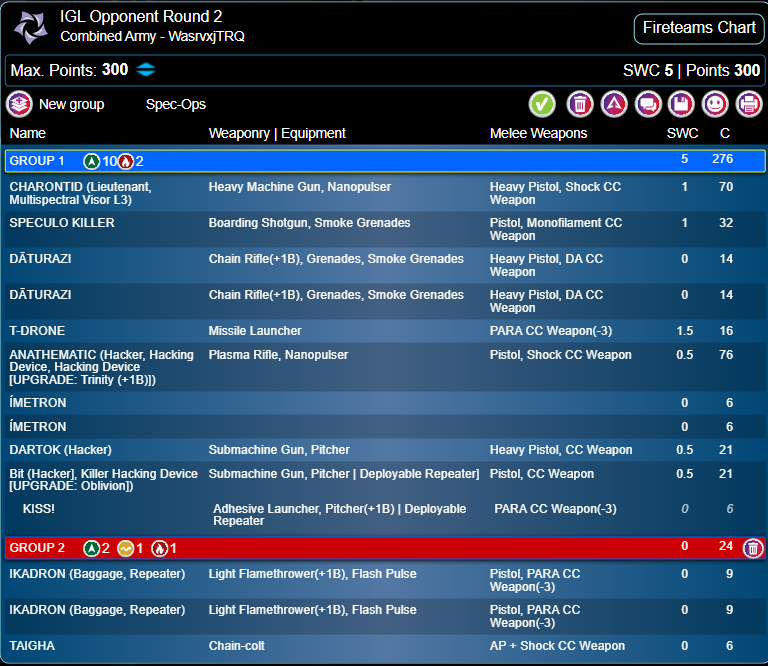Screen dimensions: 768x666
Task: Click the New group label
Action: point(71,104)
